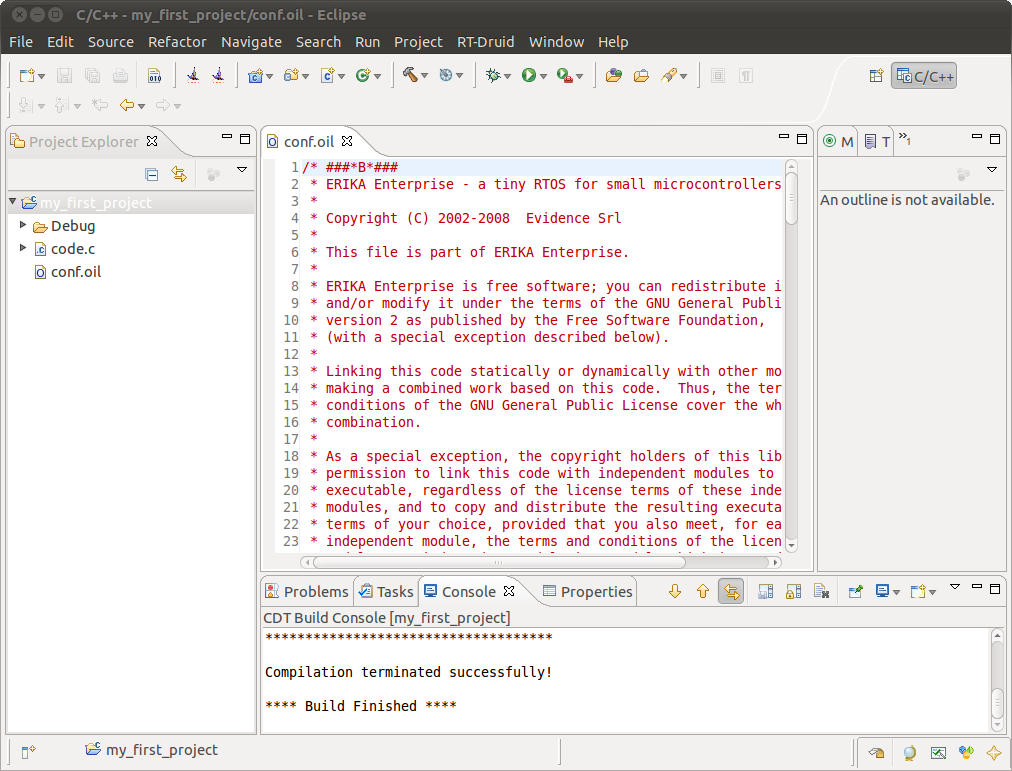The width and height of the screenshot is (1012, 771).
Task: Toggle Link with Editor in Project Explorer
Action: click(x=179, y=174)
